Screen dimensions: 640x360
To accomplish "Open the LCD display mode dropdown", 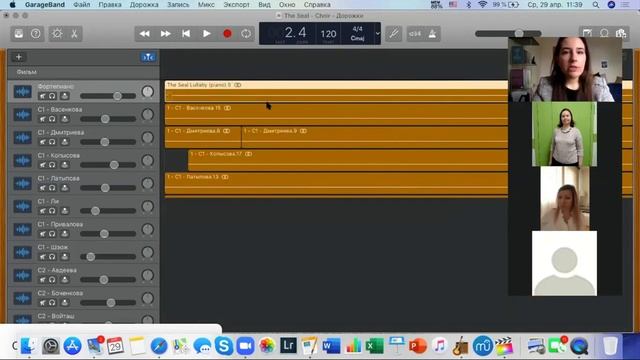I will (x=378, y=33).
